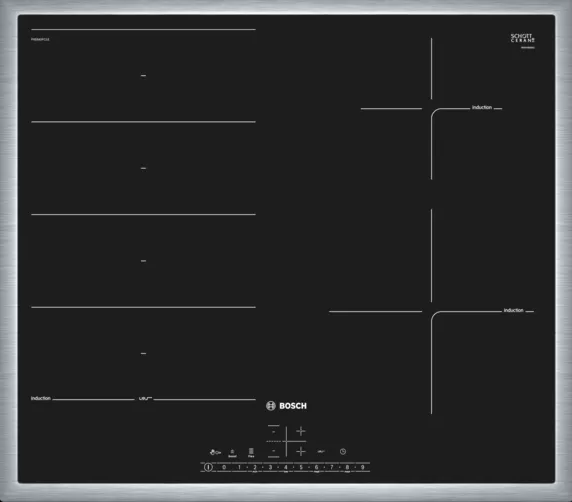Select the rear left zone on selector
The width and height of the screenshot is (572, 502).
point(274,432)
